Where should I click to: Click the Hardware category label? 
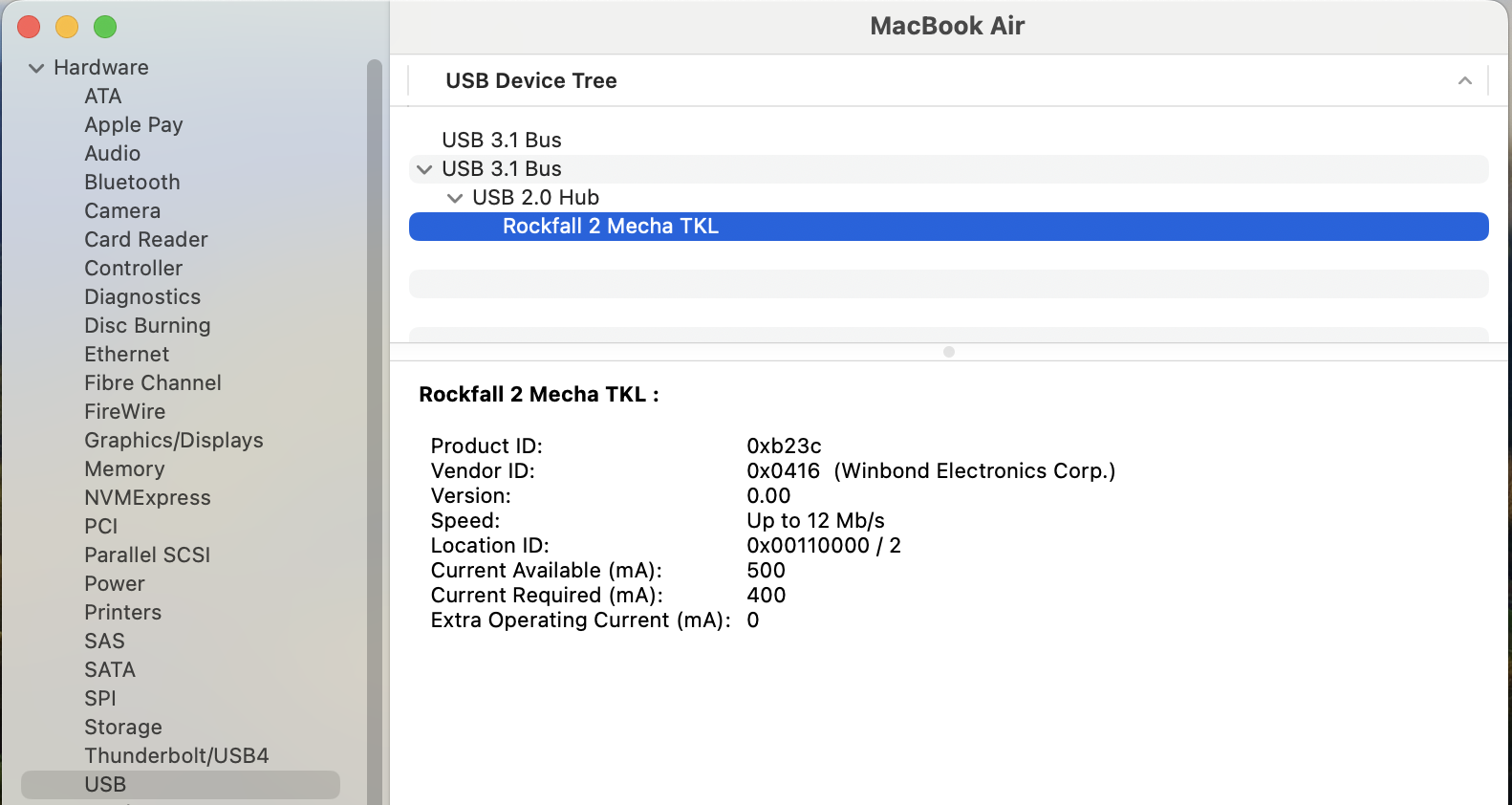(101, 68)
